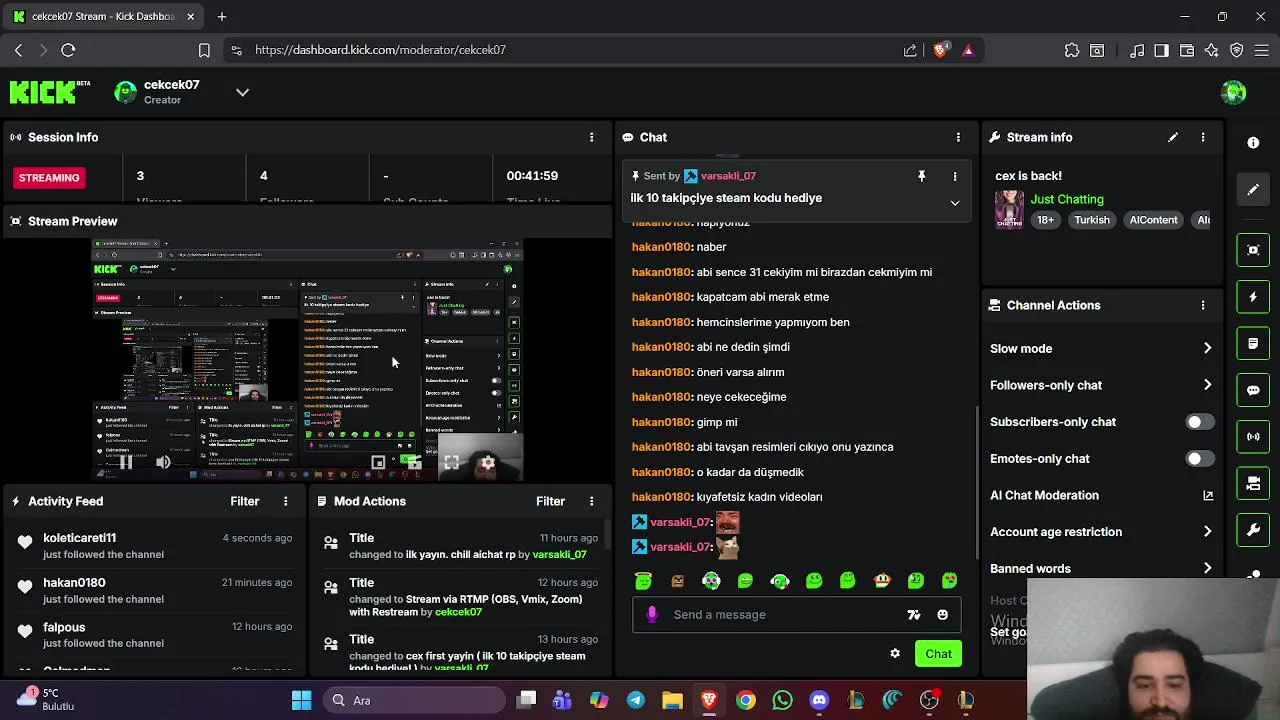Click the pencil icon in right sidebar
The image size is (1280, 720).
[1253, 189]
